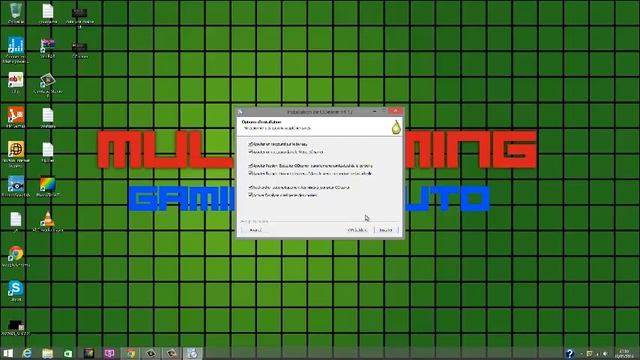Open the Recycle Bin desktop icon

(x=16, y=12)
